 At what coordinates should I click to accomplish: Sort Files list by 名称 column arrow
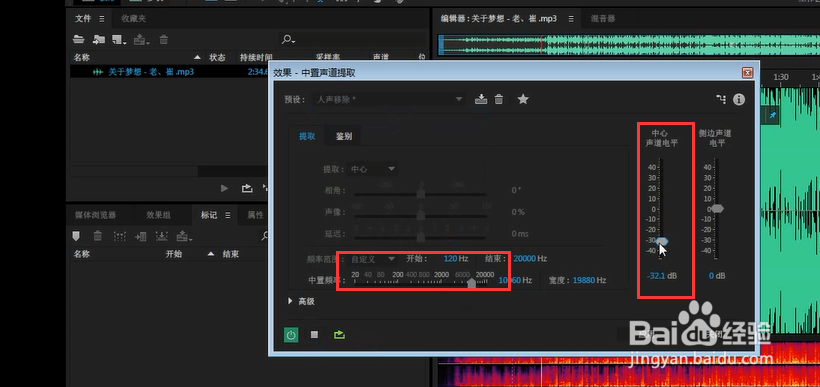(x=197, y=57)
